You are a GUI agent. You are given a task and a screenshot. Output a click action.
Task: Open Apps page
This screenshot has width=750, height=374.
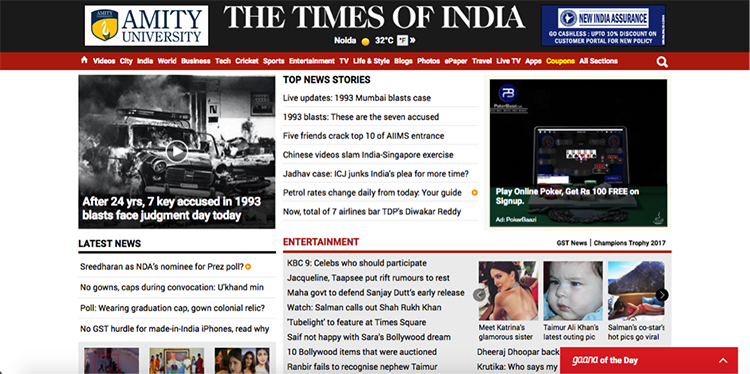[533, 61]
